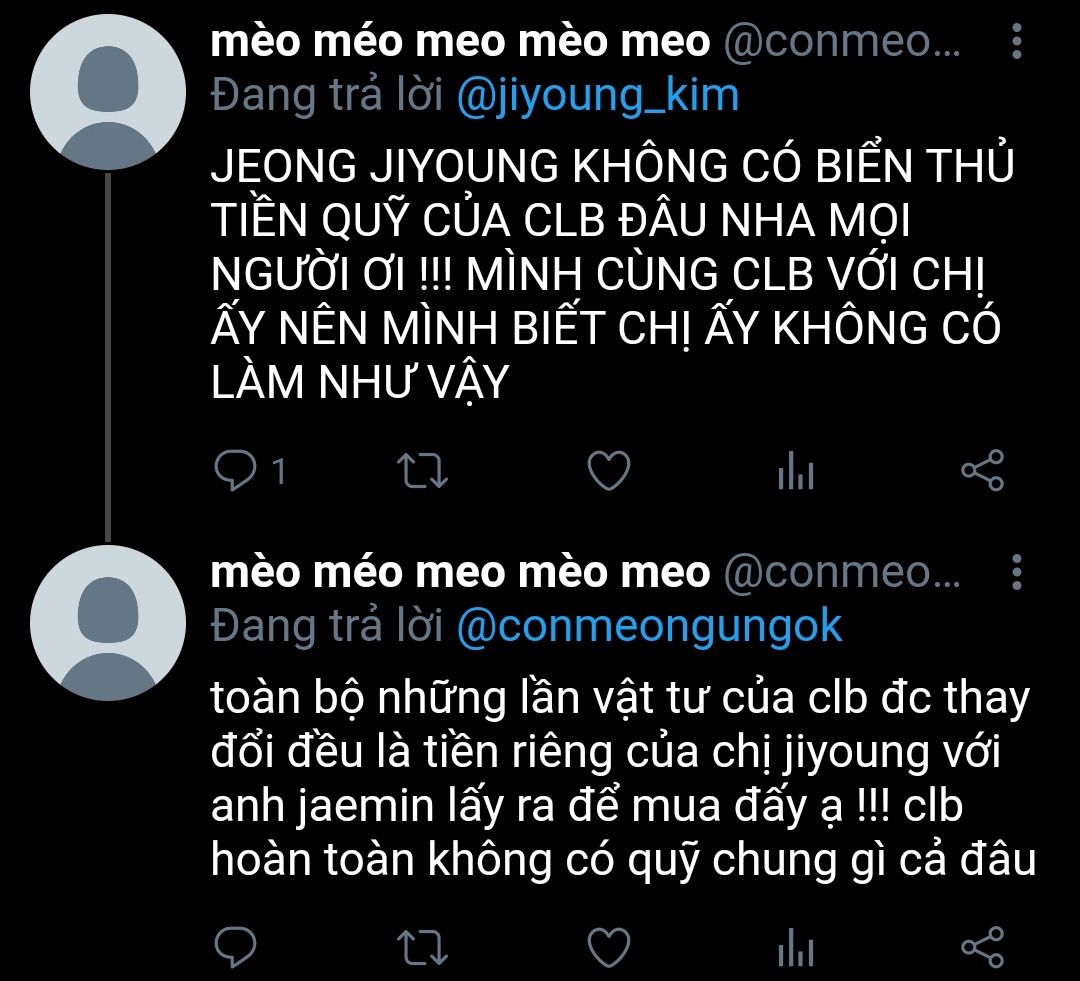Open more options menu on second tweet
The image size is (1080, 981).
(1017, 572)
